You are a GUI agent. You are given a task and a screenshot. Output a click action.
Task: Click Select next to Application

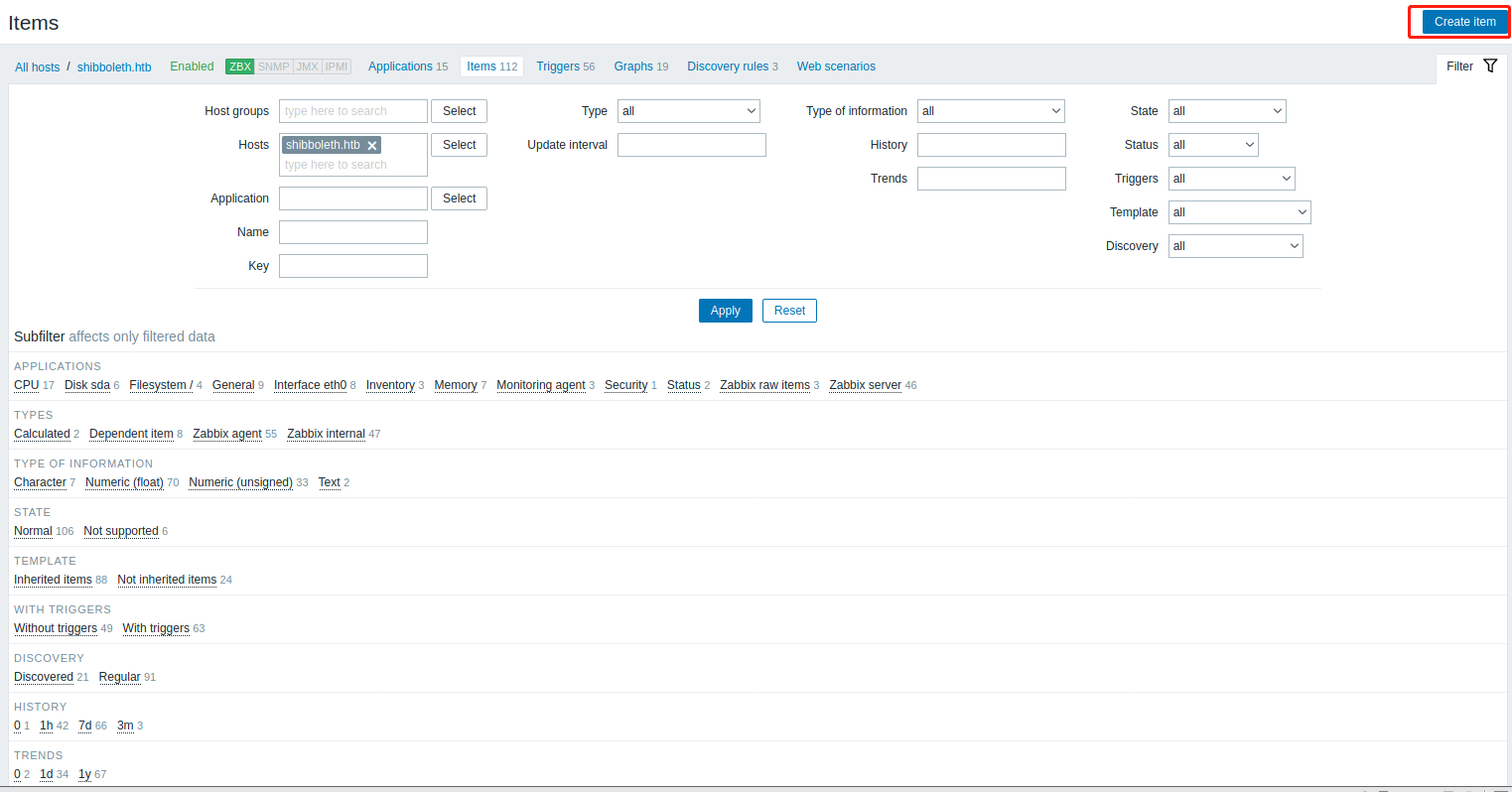459,198
